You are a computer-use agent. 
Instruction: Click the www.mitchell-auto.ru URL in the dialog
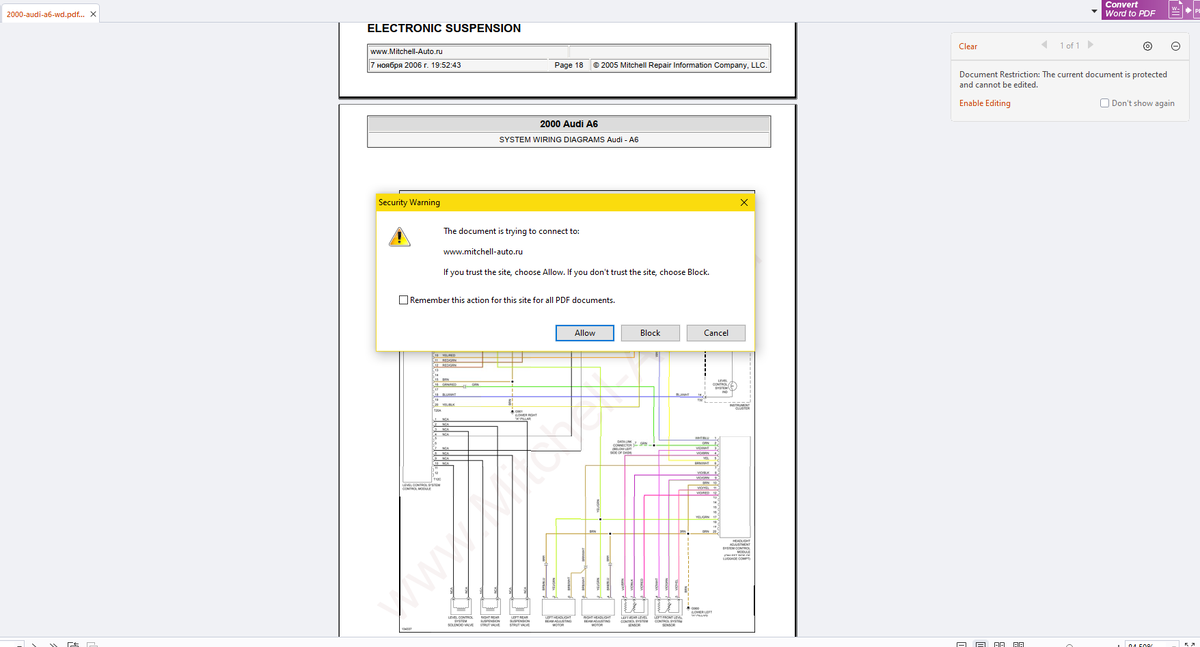tap(483, 252)
